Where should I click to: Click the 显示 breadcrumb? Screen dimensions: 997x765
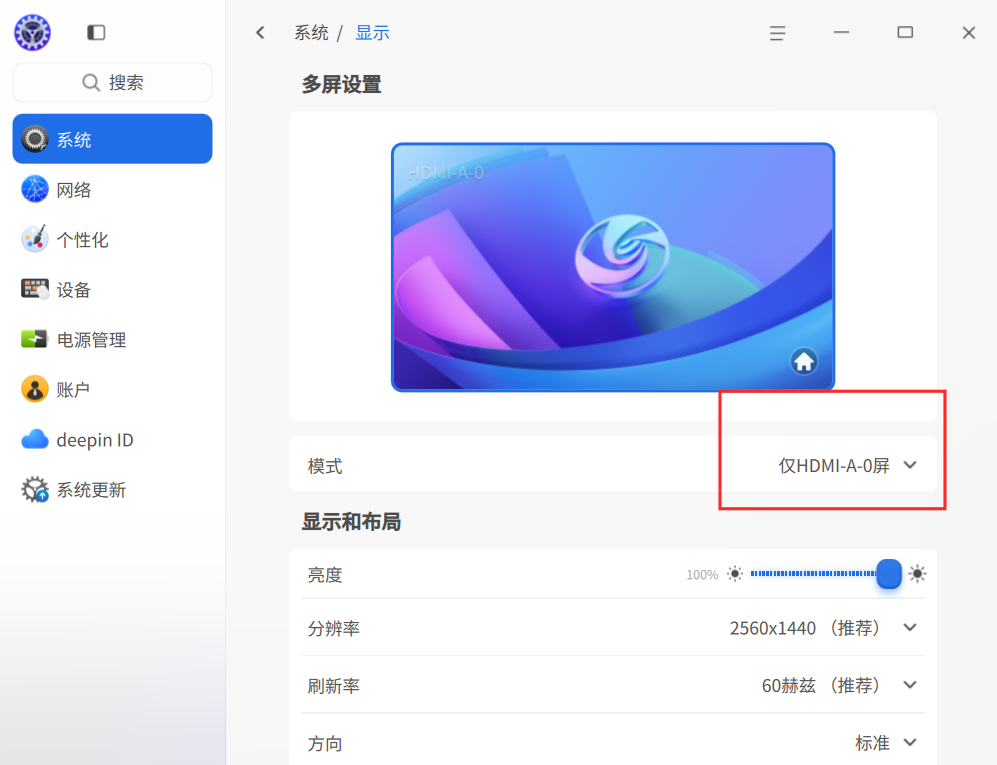(x=372, y=32)
